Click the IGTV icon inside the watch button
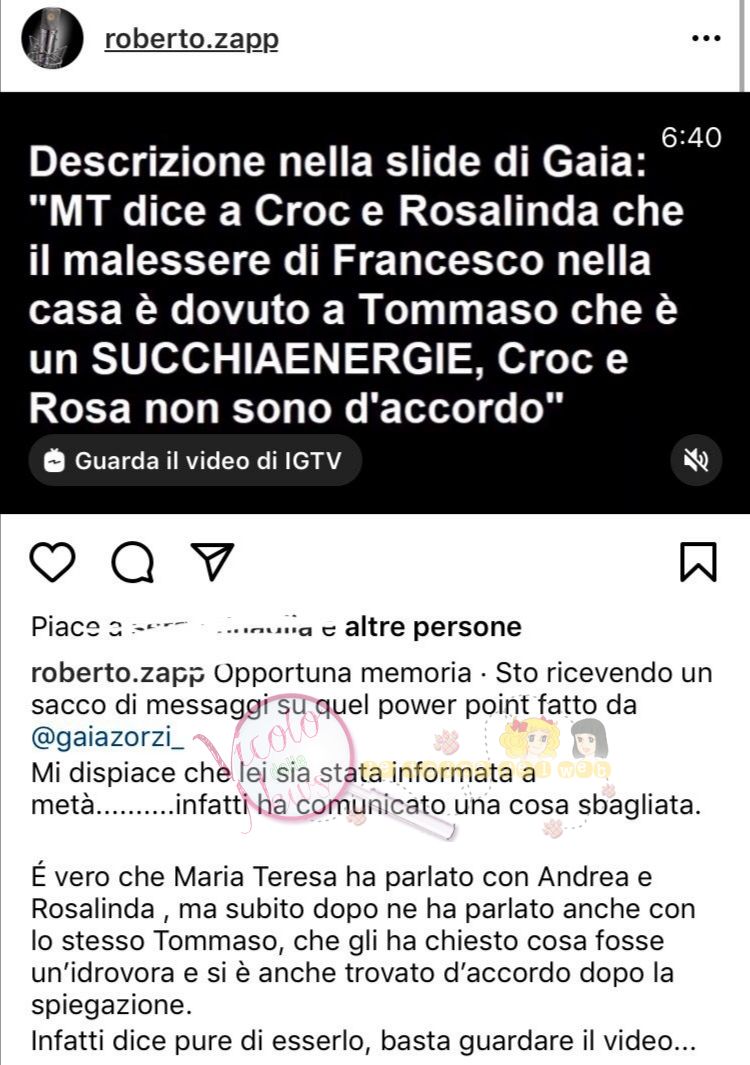 (x=54, y=461)
